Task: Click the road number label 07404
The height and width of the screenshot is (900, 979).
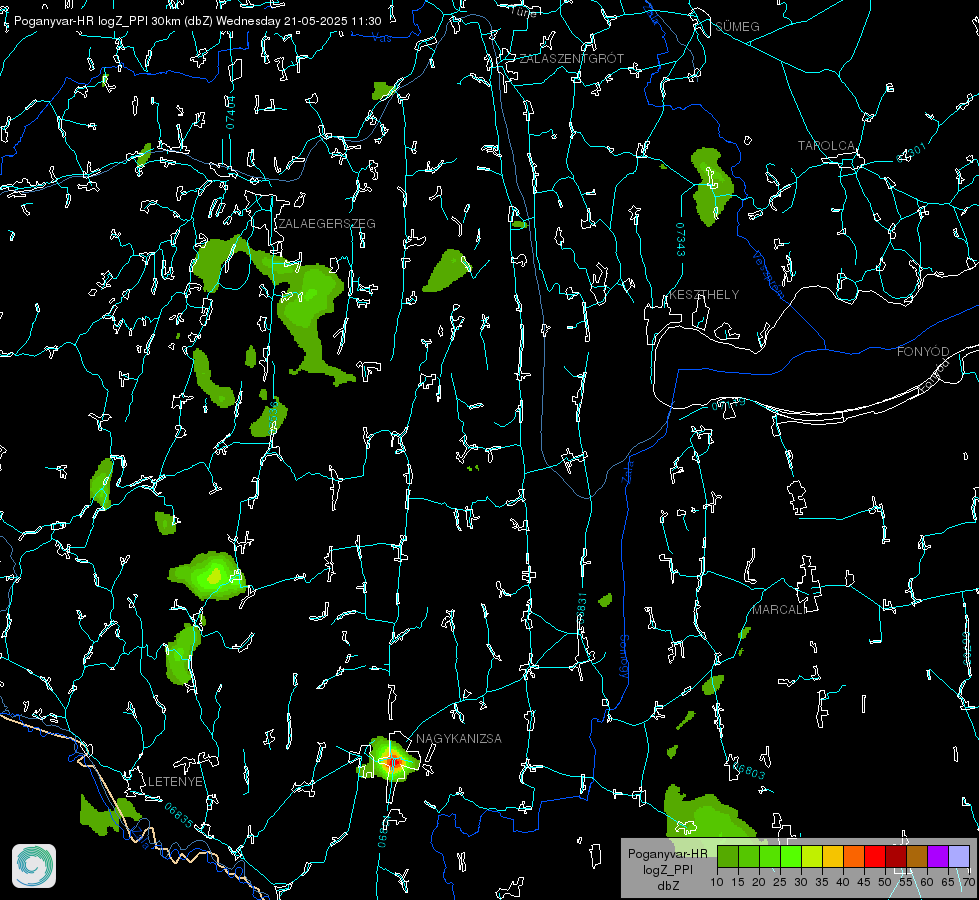Action: pyautogui.click(x=231, y=112)
